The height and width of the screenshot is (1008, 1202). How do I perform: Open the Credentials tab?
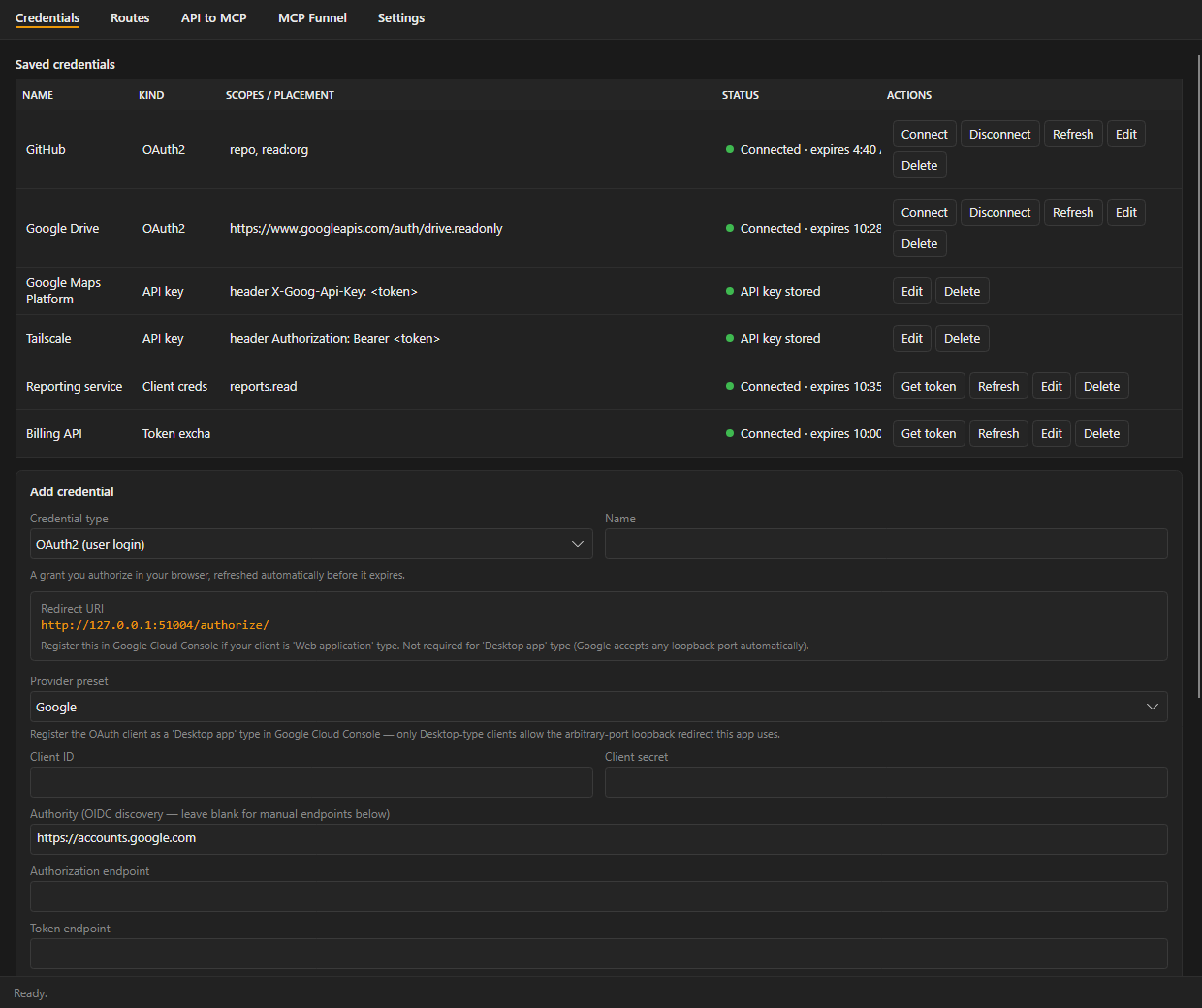click(47, 18)
